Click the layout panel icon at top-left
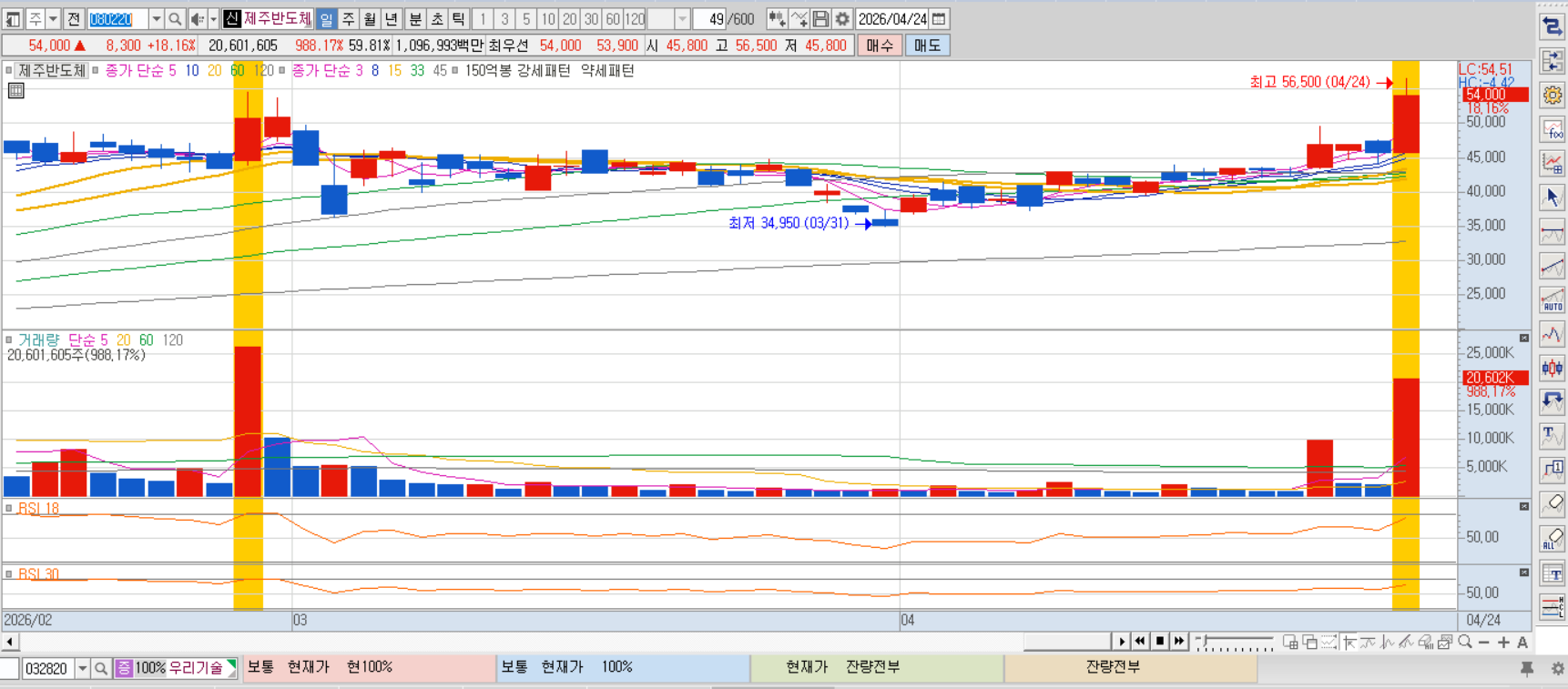 (x=13, y=19)
